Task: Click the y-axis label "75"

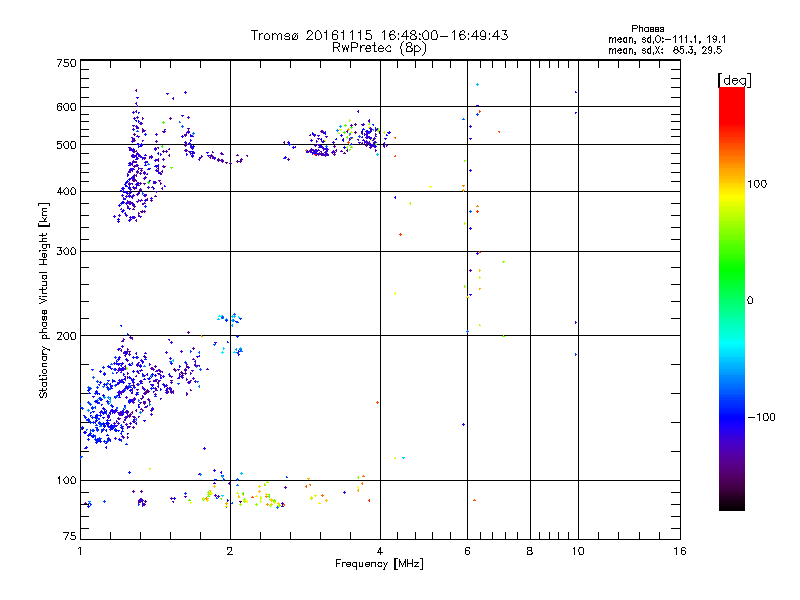Action: coord(70,536)
